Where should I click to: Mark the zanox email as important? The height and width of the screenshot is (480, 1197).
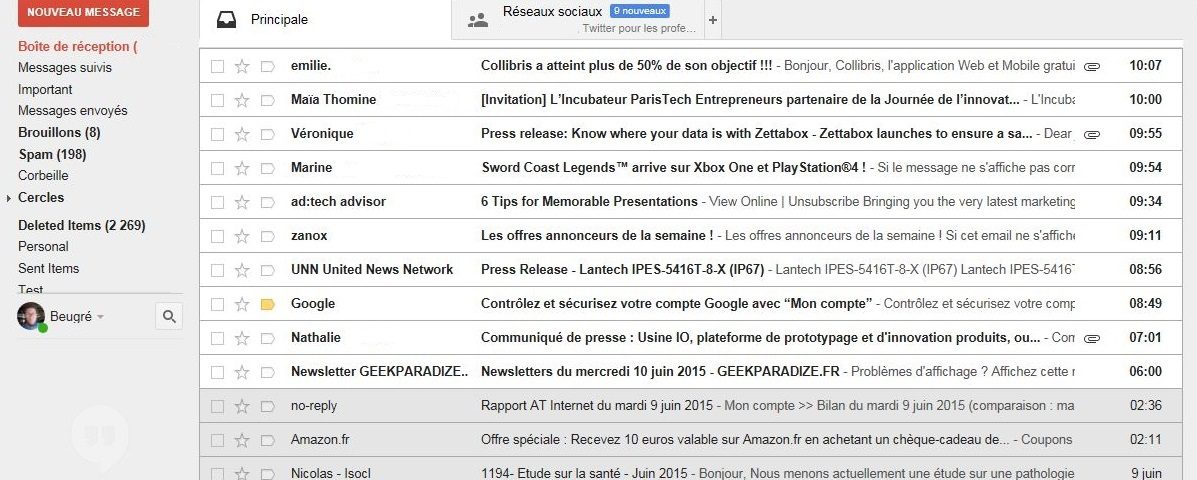[267, 237]
